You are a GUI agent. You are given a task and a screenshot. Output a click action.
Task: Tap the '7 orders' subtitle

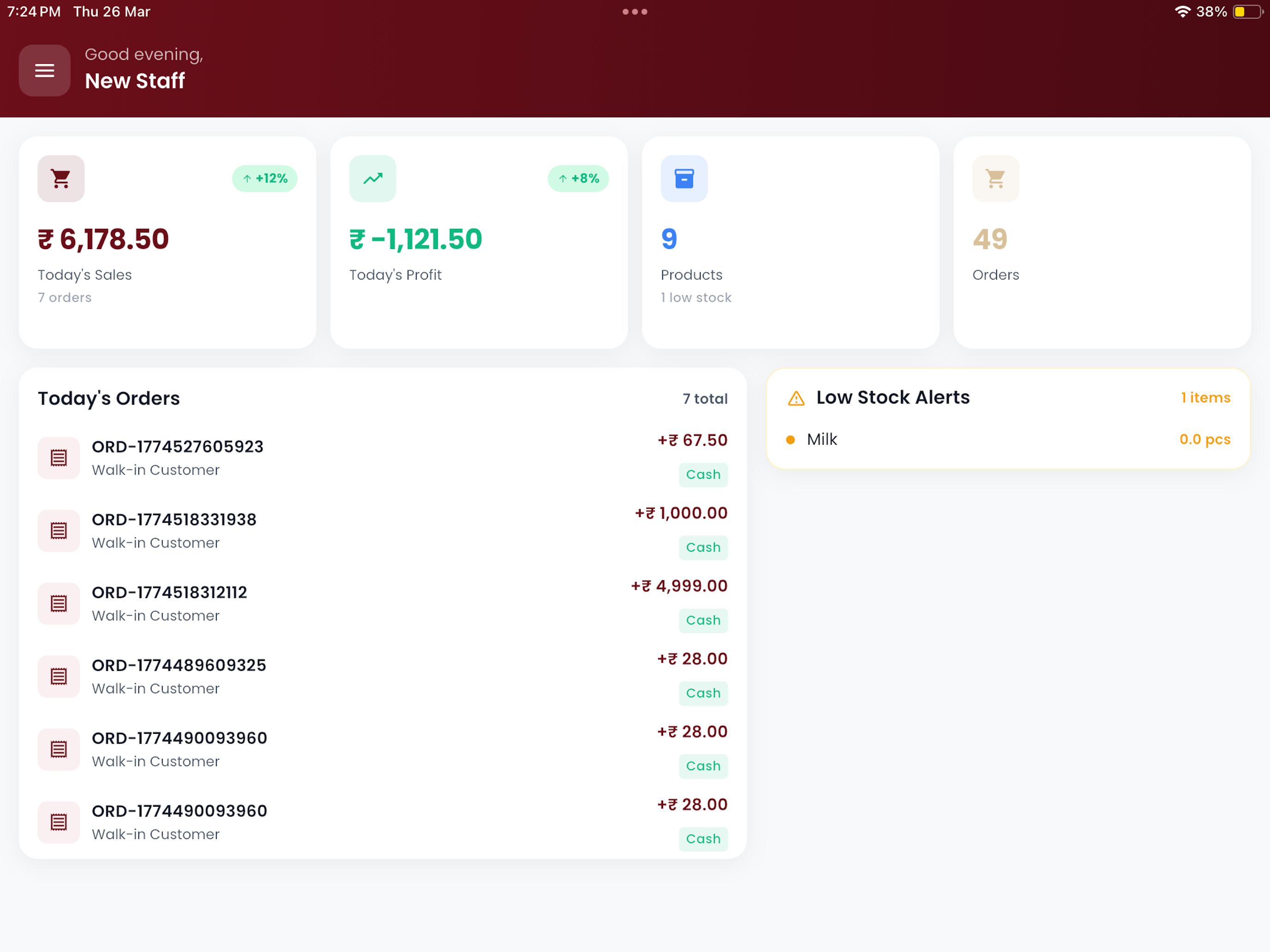pos(65,298)
